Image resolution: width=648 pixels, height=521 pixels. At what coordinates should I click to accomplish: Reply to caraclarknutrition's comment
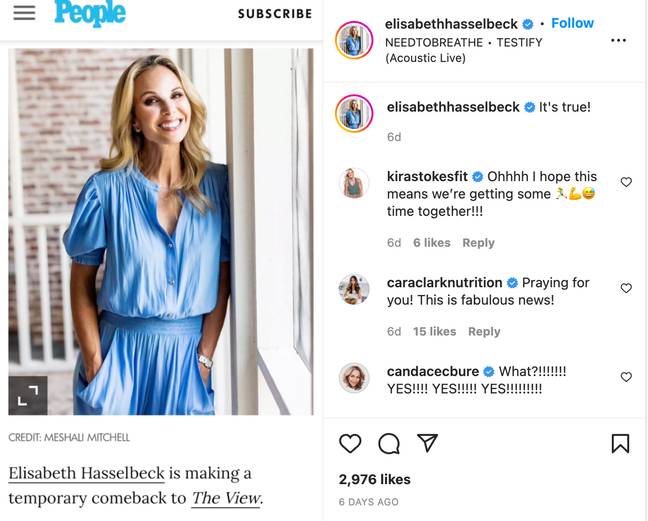(x=484, y=332)
